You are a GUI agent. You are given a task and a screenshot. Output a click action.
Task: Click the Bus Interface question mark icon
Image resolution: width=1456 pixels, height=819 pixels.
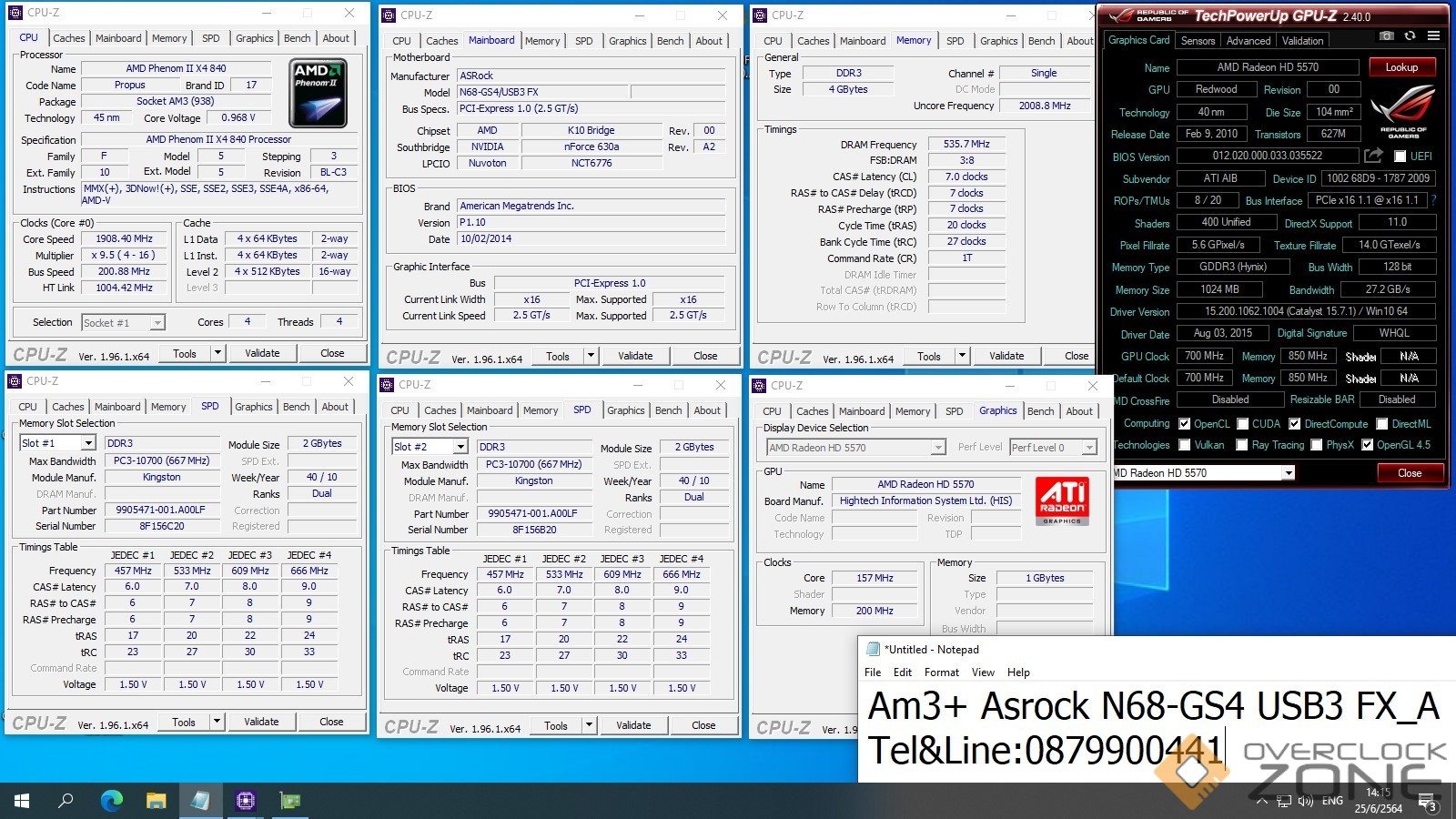(x=1434, y=200)
